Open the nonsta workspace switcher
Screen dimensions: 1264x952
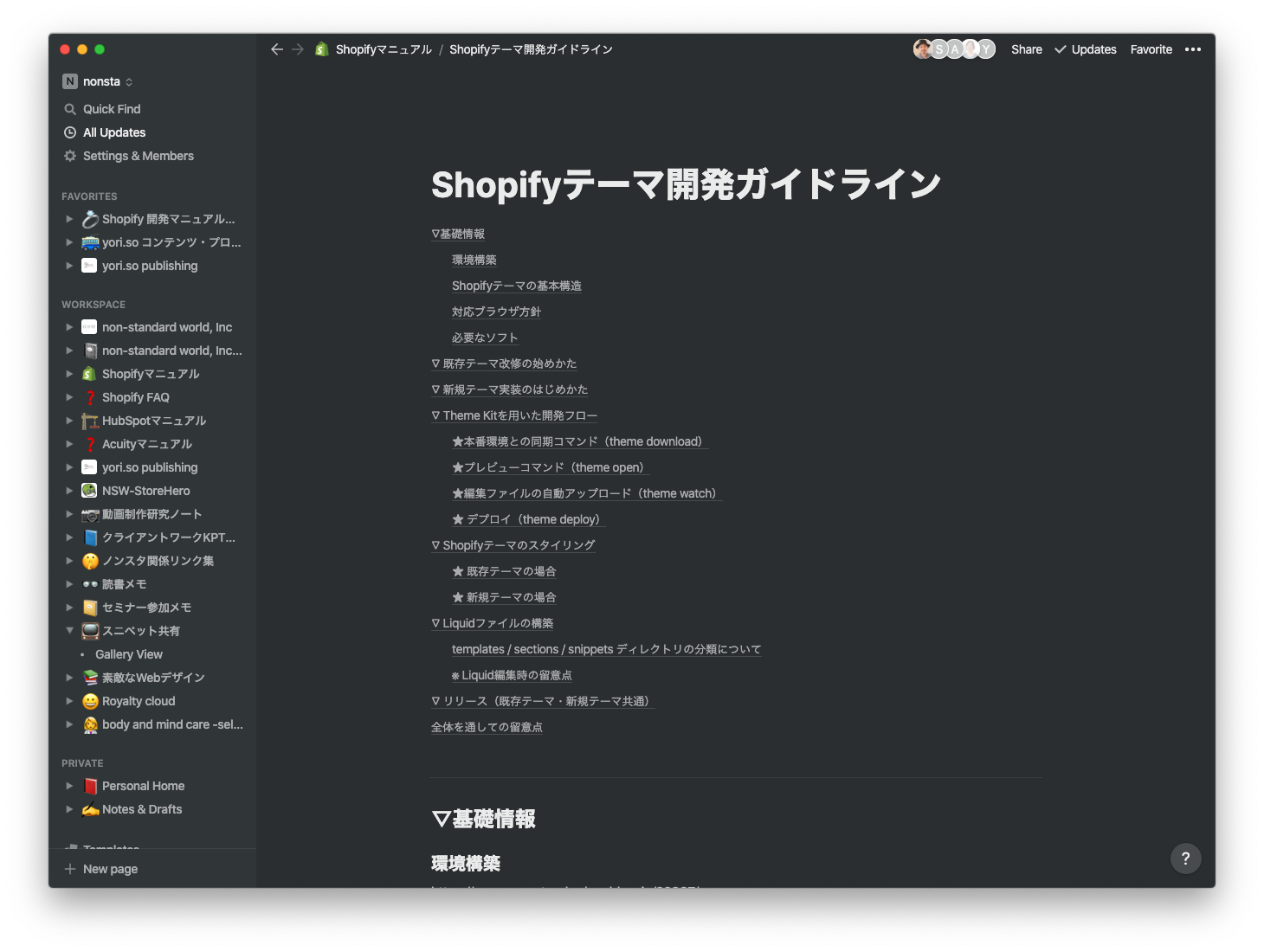[98, 81]
